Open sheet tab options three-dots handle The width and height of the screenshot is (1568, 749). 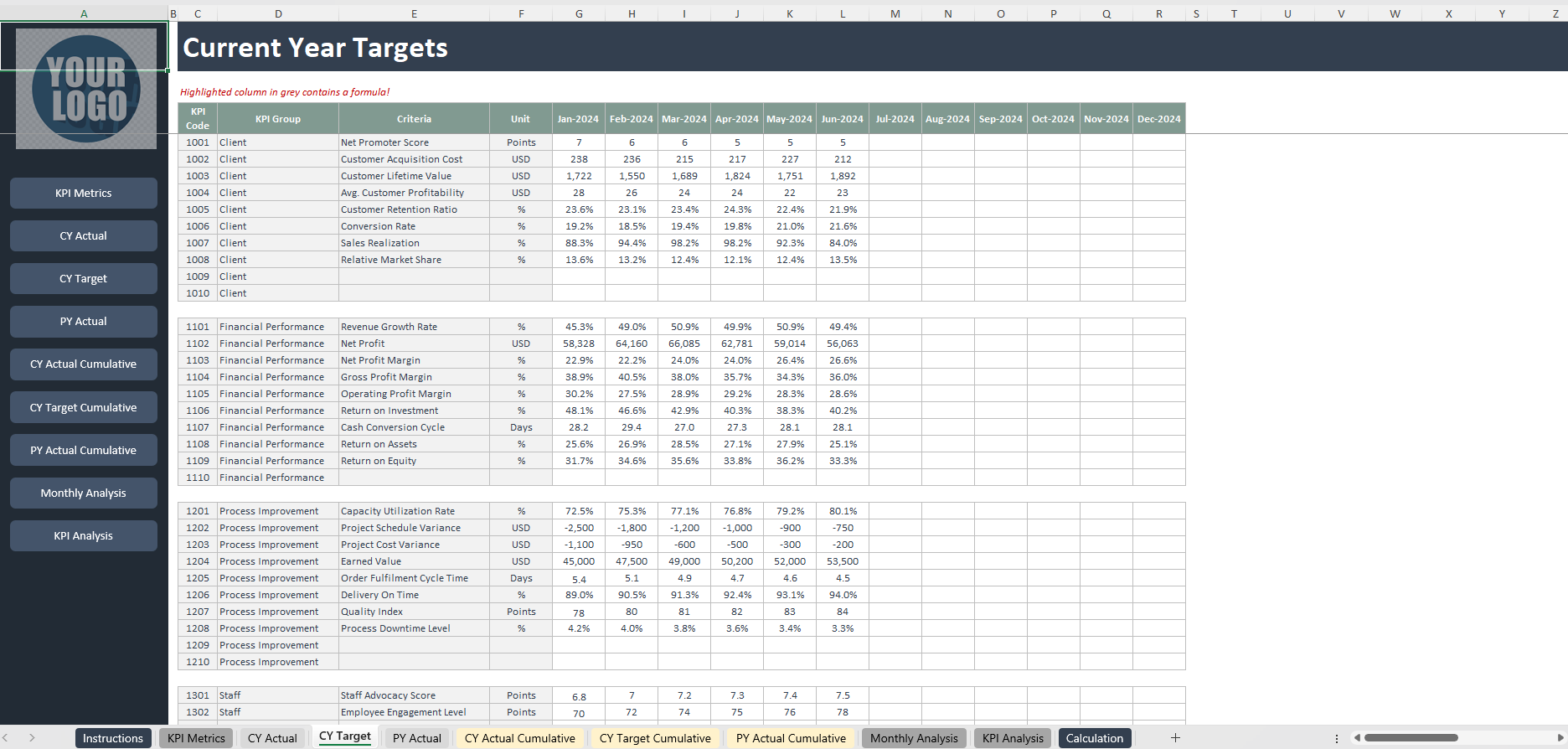coord(1336,738)
